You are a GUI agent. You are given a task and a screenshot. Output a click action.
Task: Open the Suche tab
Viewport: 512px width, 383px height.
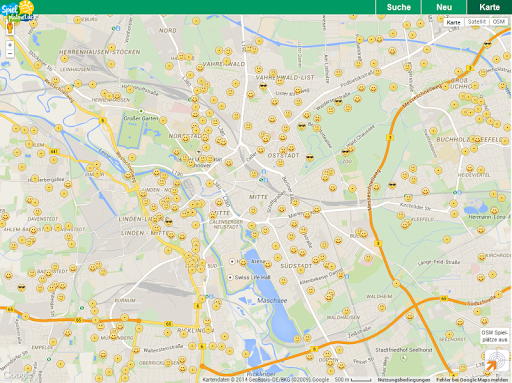398,7
